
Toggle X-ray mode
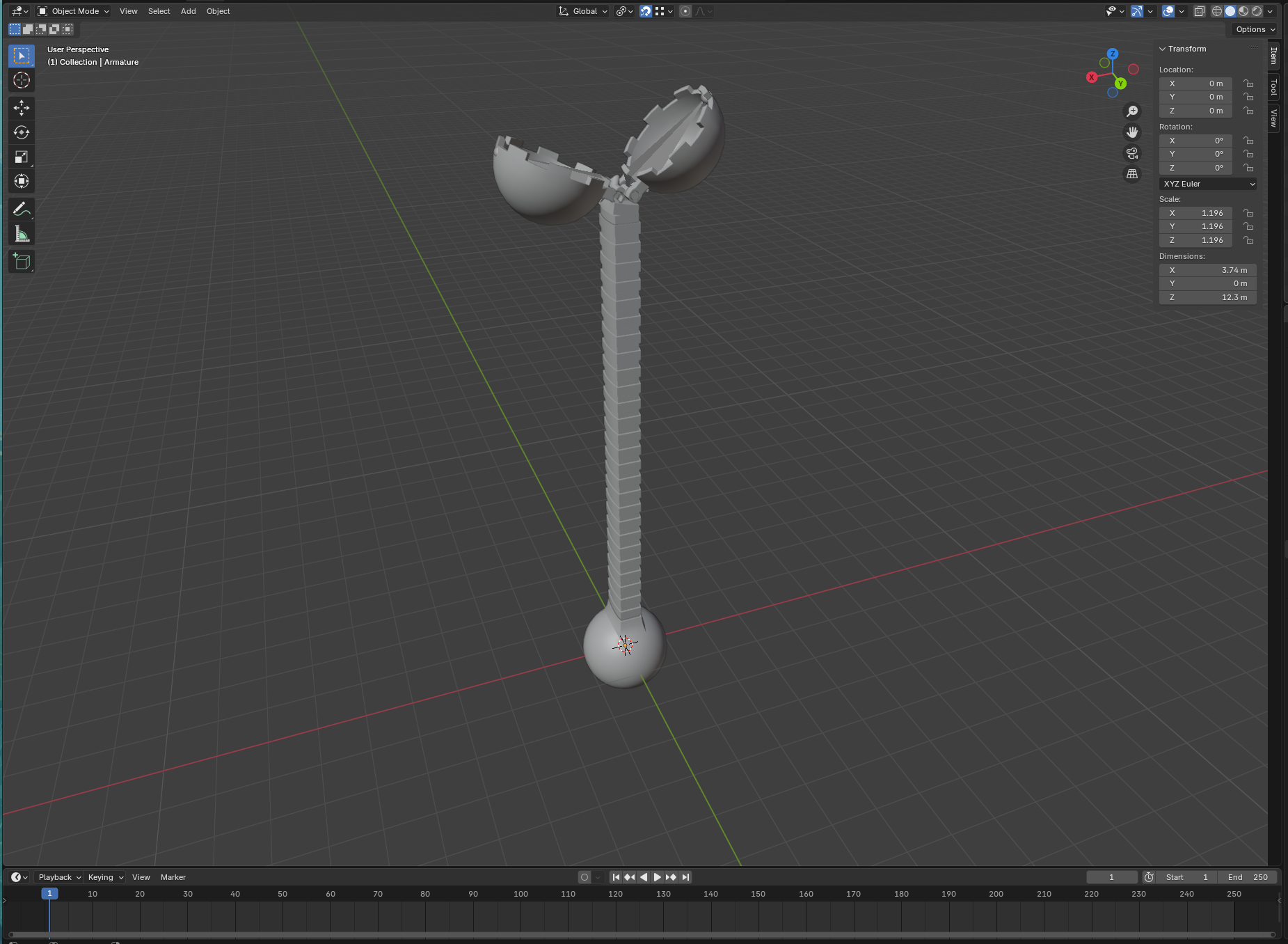(x=1200, y=11)
